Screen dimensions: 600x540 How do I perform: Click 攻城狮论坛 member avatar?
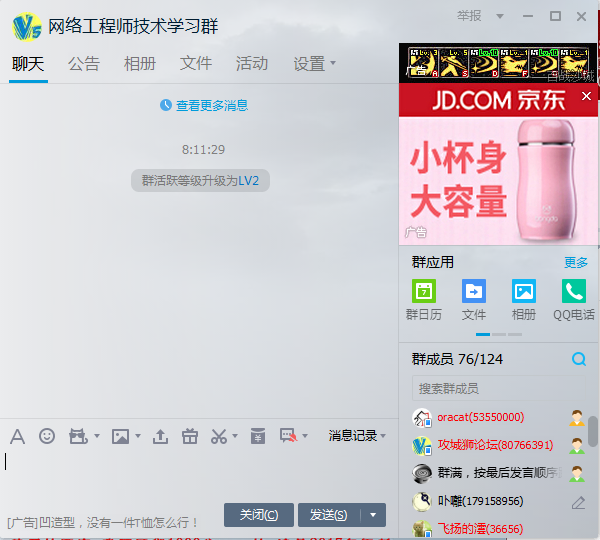(x=422, y=445)
